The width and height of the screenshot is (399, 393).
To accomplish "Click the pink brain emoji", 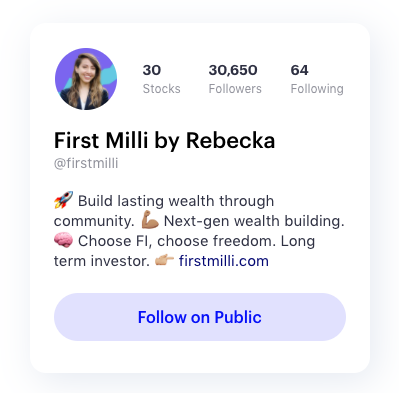I will [x=63, y=240].
